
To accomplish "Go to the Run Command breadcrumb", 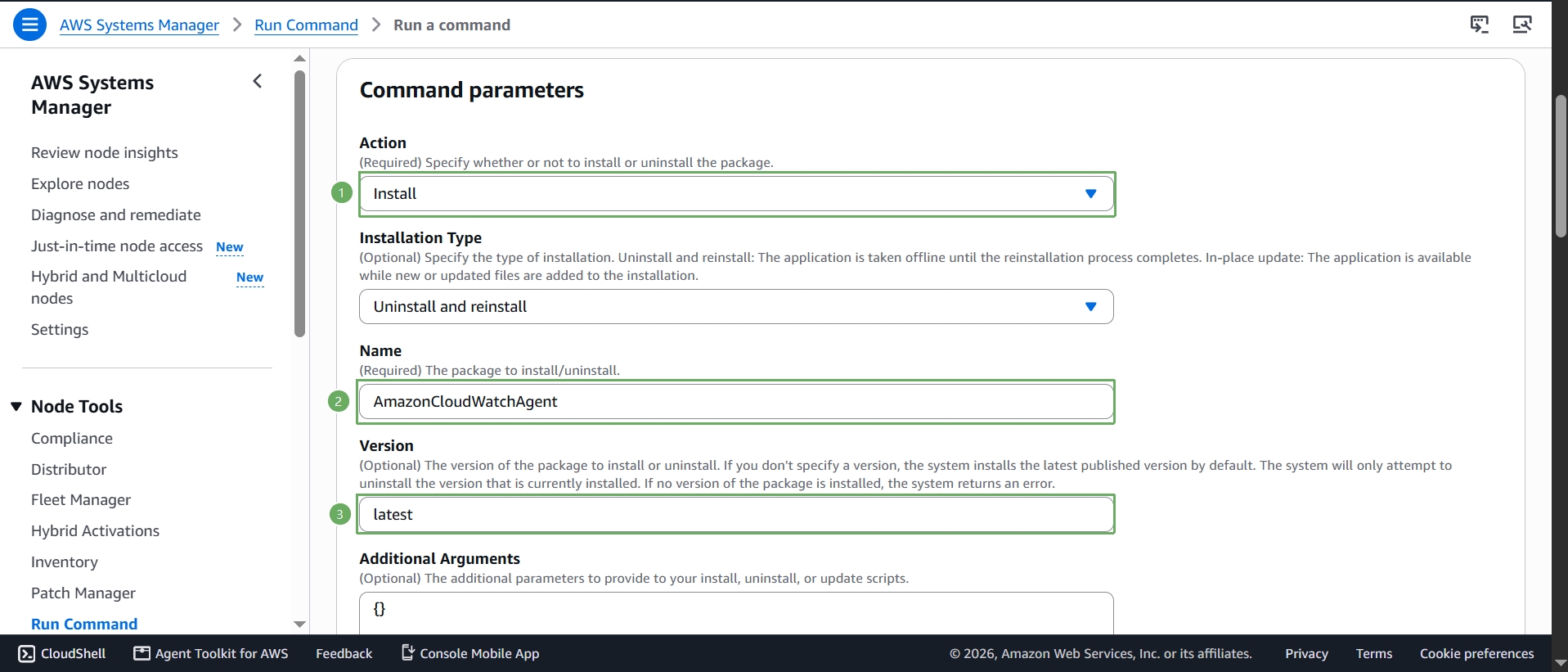I will pyautogui.click(x=306, y=25).
